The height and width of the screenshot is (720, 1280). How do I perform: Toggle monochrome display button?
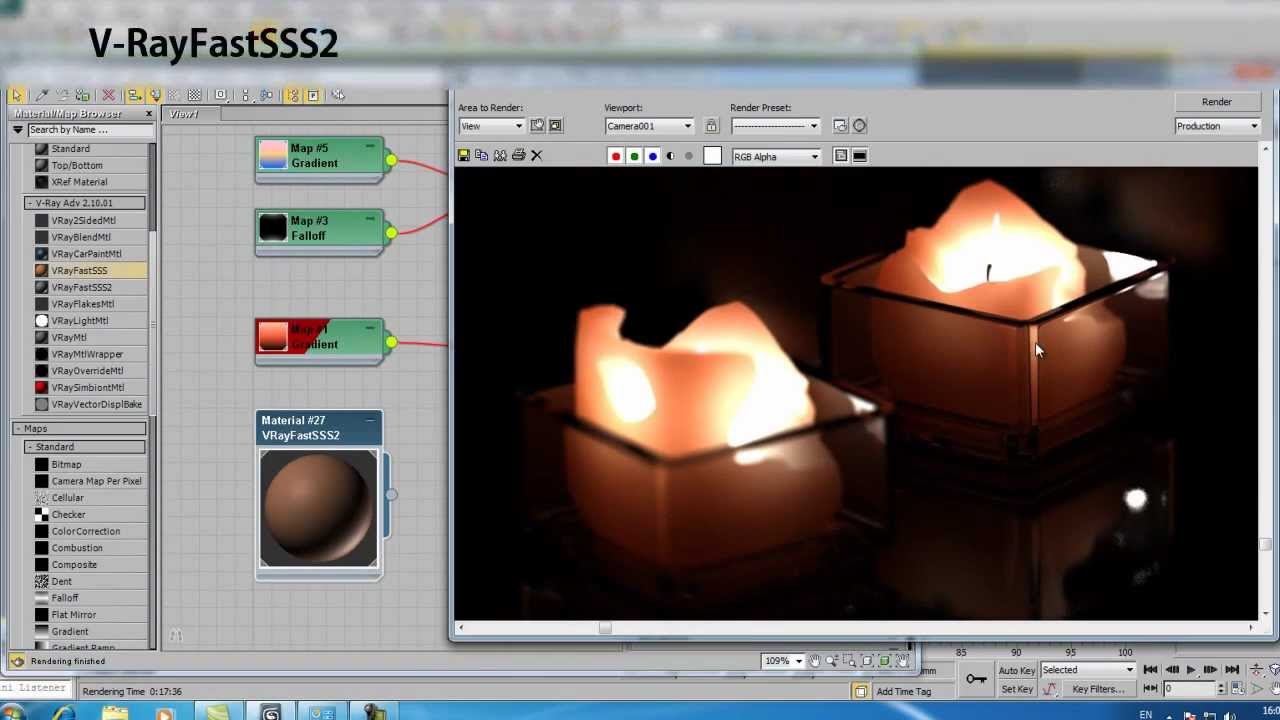coord(688,156)
